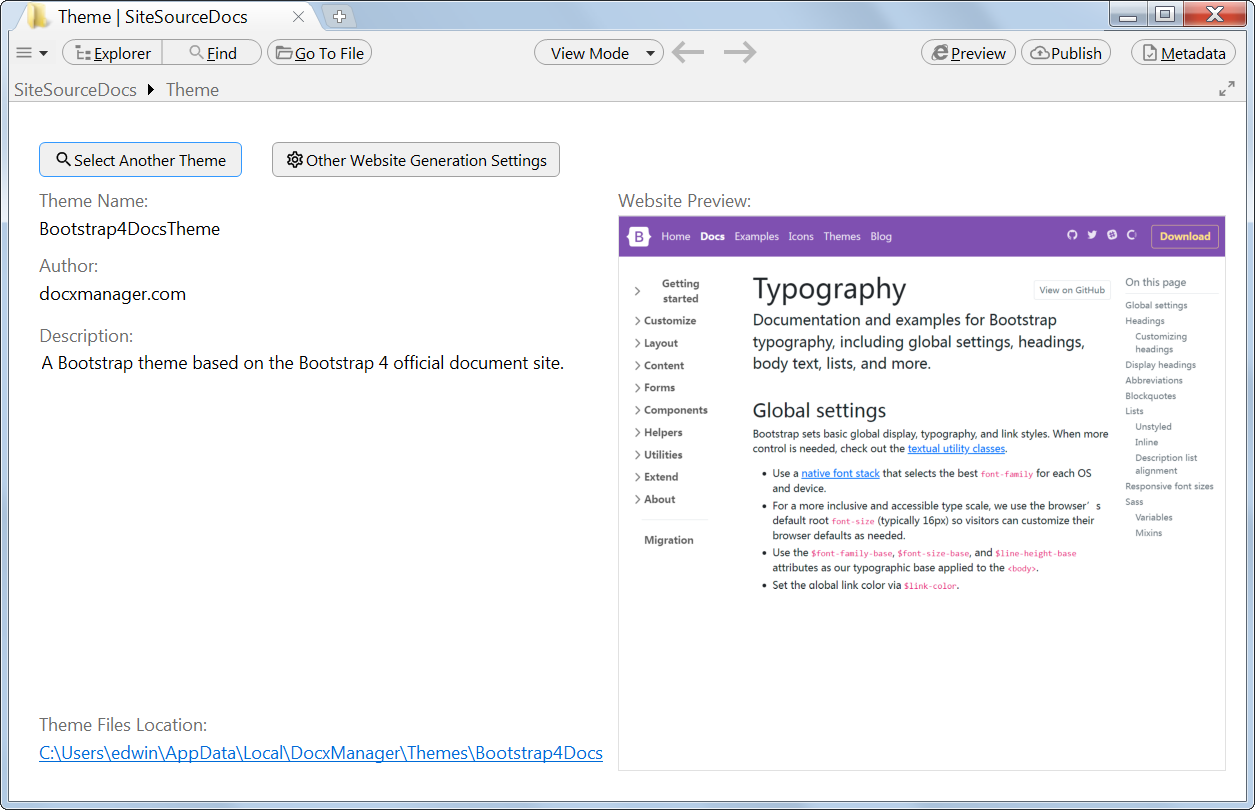
Task: Click Abbreviations in On this page
Action: (1154, 380)
